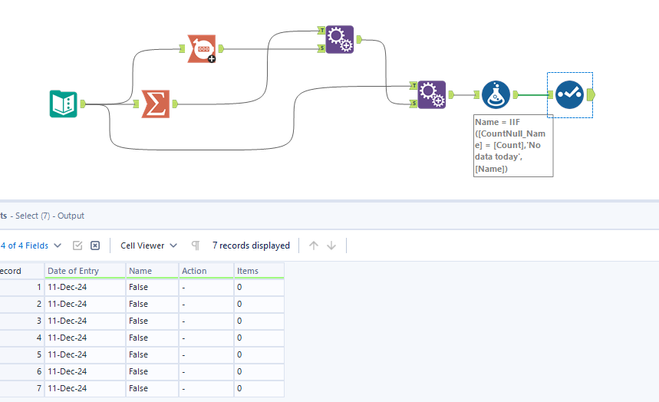Image resolution: width=659 pixels, height=402 pixels.
Task: Click the Items 0 cell in row 2
Action: coord(259,304)
